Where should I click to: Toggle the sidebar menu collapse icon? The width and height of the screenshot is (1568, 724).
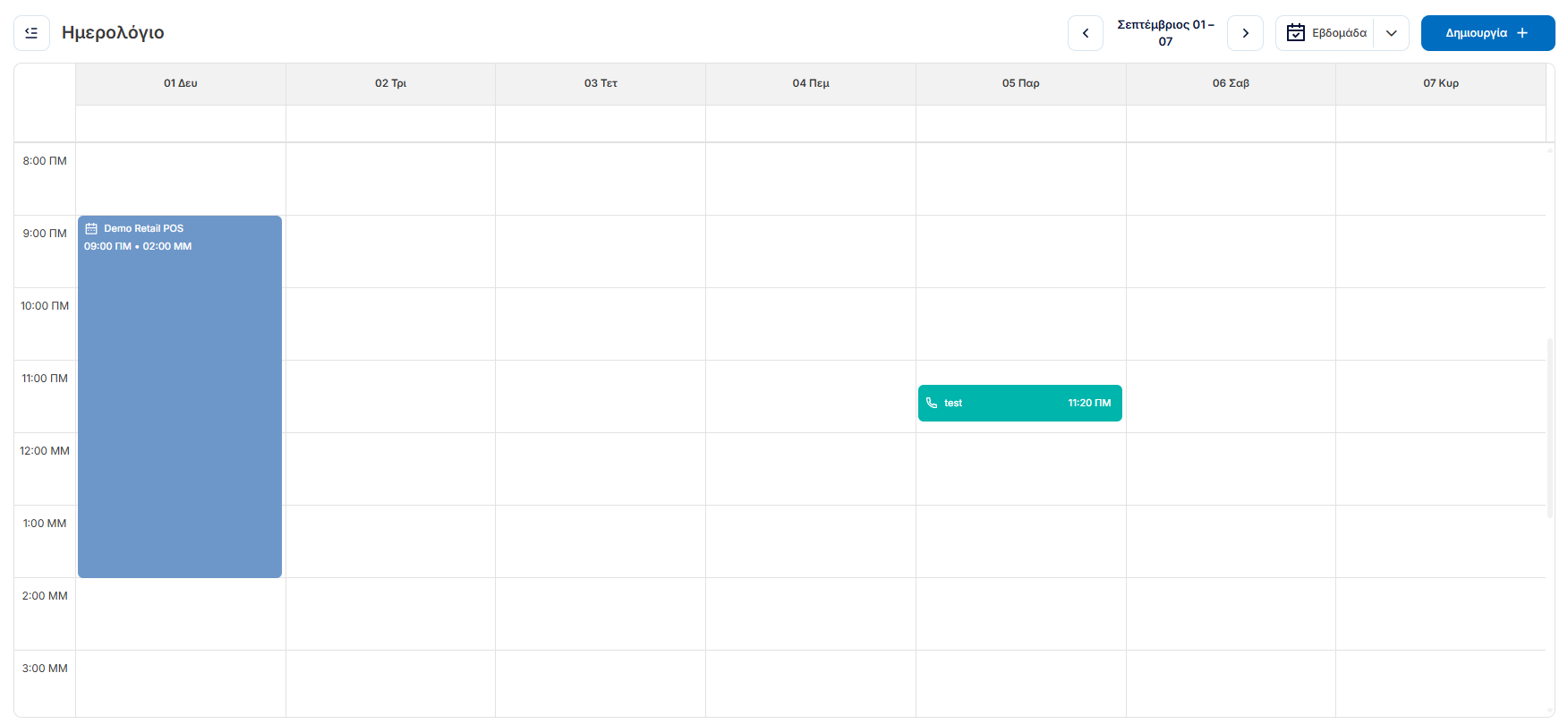(x=31, y=33)
